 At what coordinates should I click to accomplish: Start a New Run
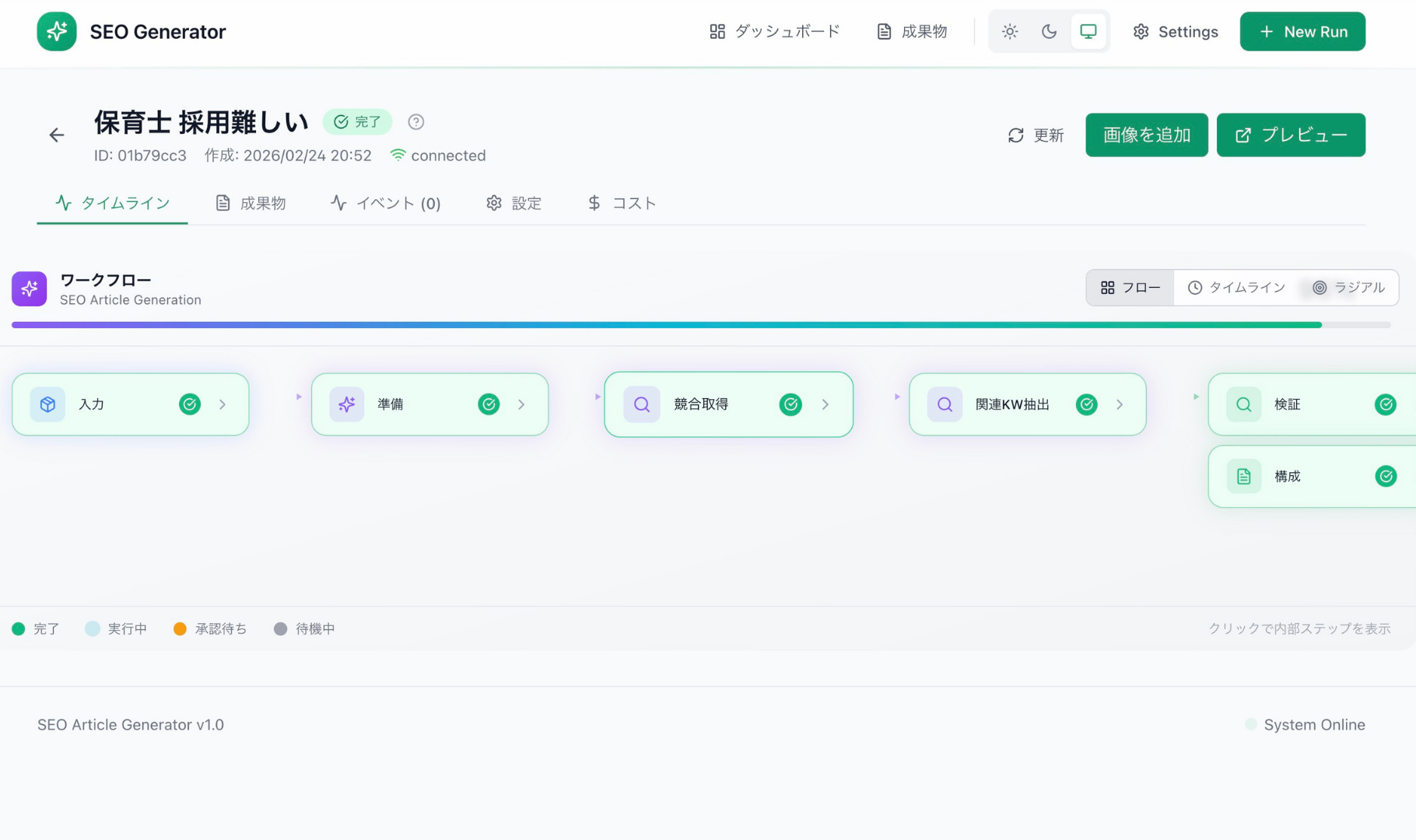tap(1302, 32)
